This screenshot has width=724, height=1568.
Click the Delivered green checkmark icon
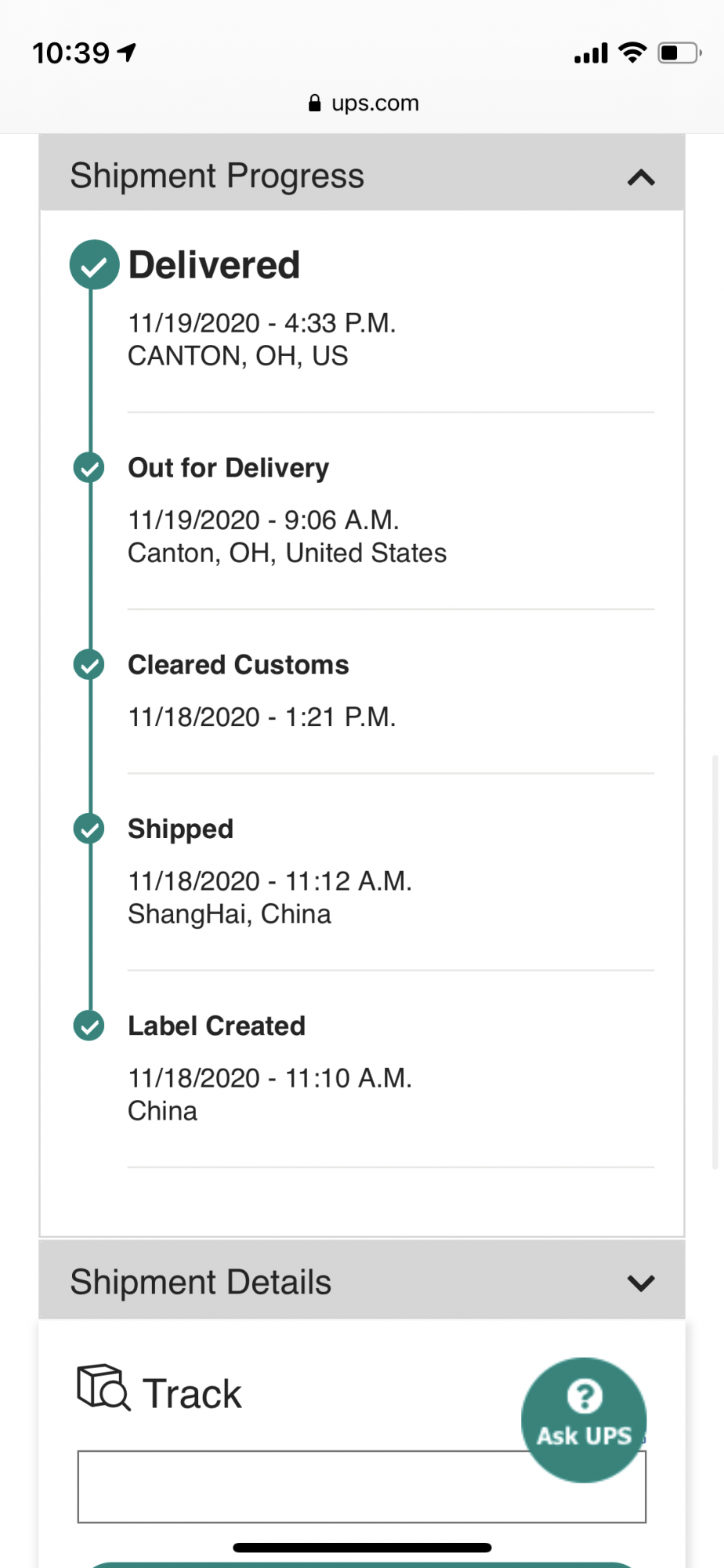pos(94,264)
